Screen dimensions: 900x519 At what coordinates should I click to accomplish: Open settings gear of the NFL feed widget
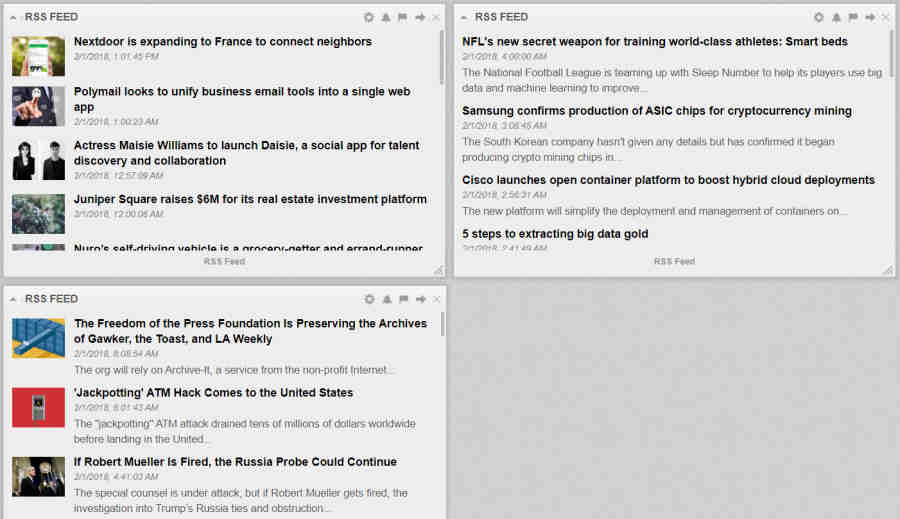(x=819, y=17)
